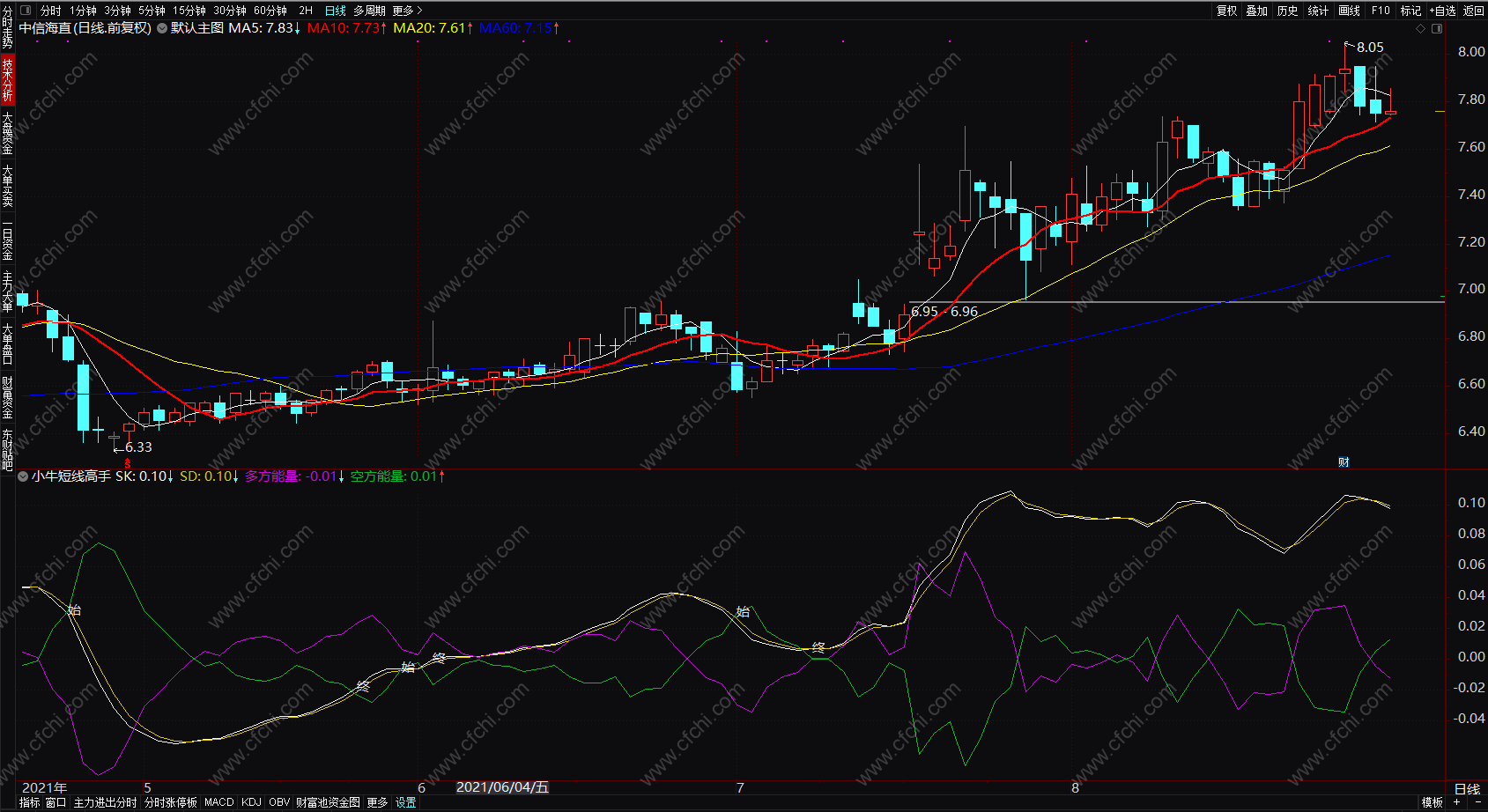The image size is (1488, 812).
Task: Click the 窗口 button in bottom bar
Action: click(x=56, y=802)
